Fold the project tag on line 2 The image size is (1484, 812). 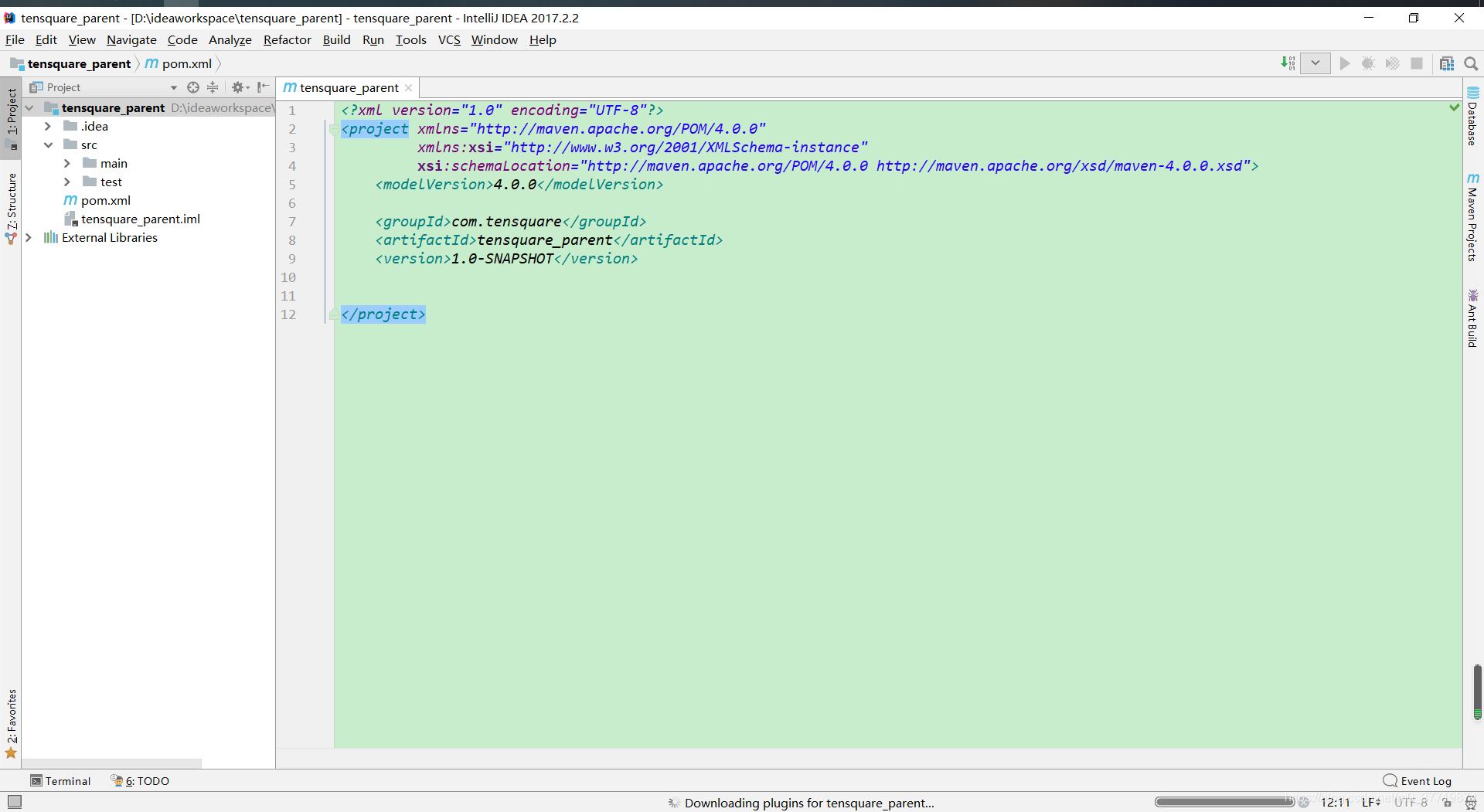(332, 129)
